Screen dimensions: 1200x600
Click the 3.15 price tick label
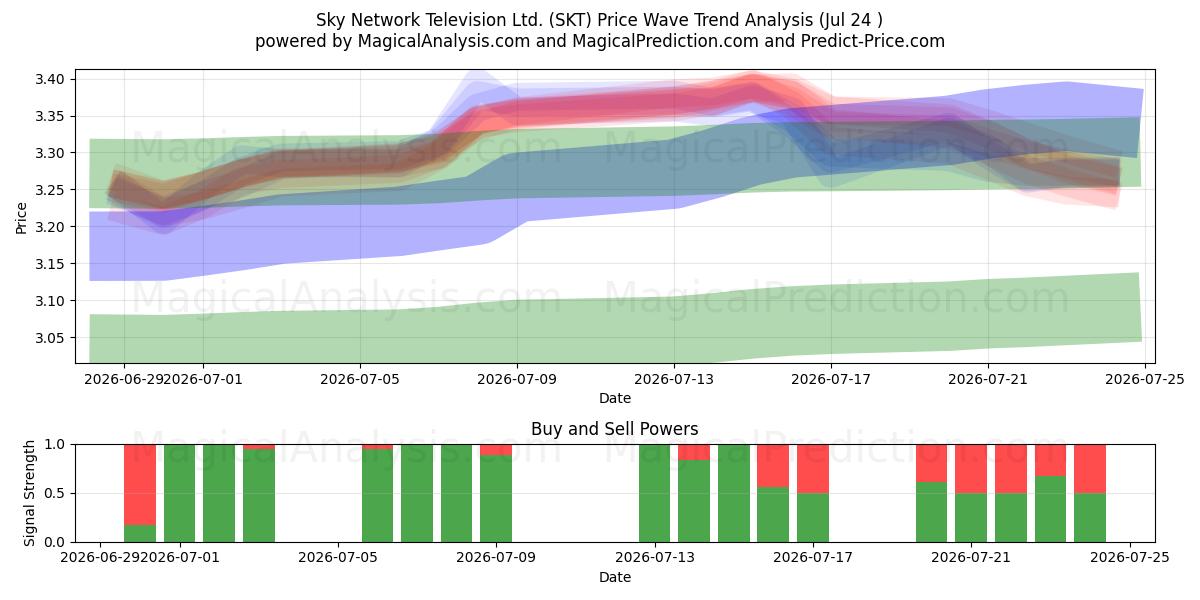pyautogui.click(x=50, y=264)
